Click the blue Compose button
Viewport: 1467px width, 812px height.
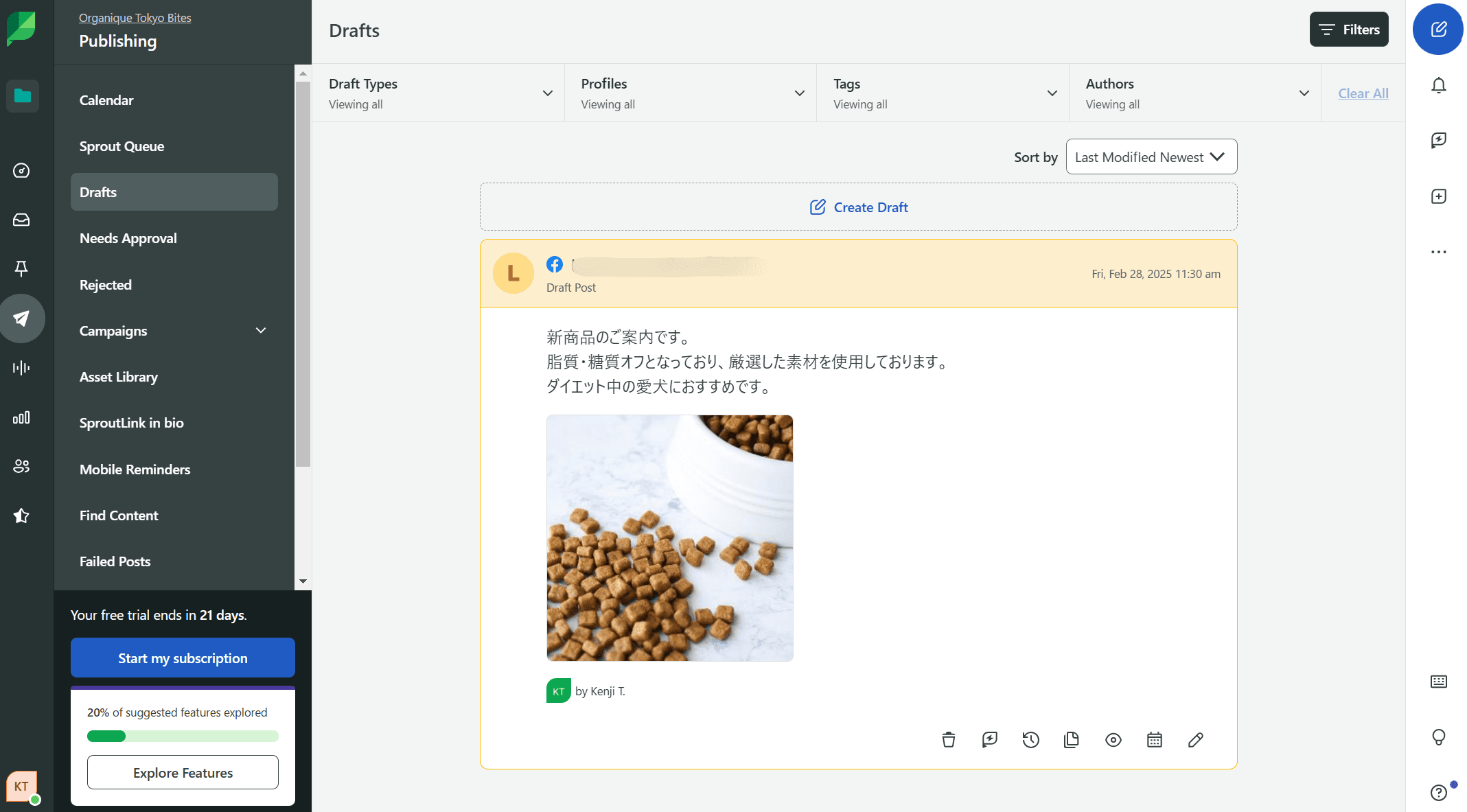[1437, 30]
